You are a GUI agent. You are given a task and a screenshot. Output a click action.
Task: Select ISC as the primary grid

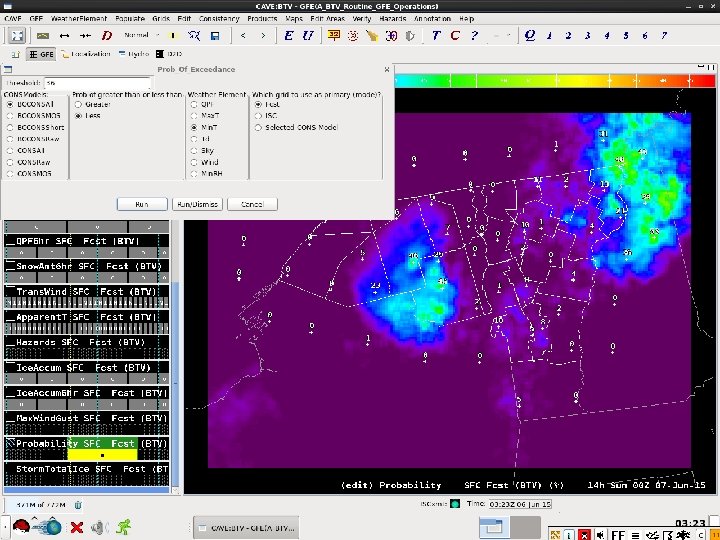tap(259, 115)
